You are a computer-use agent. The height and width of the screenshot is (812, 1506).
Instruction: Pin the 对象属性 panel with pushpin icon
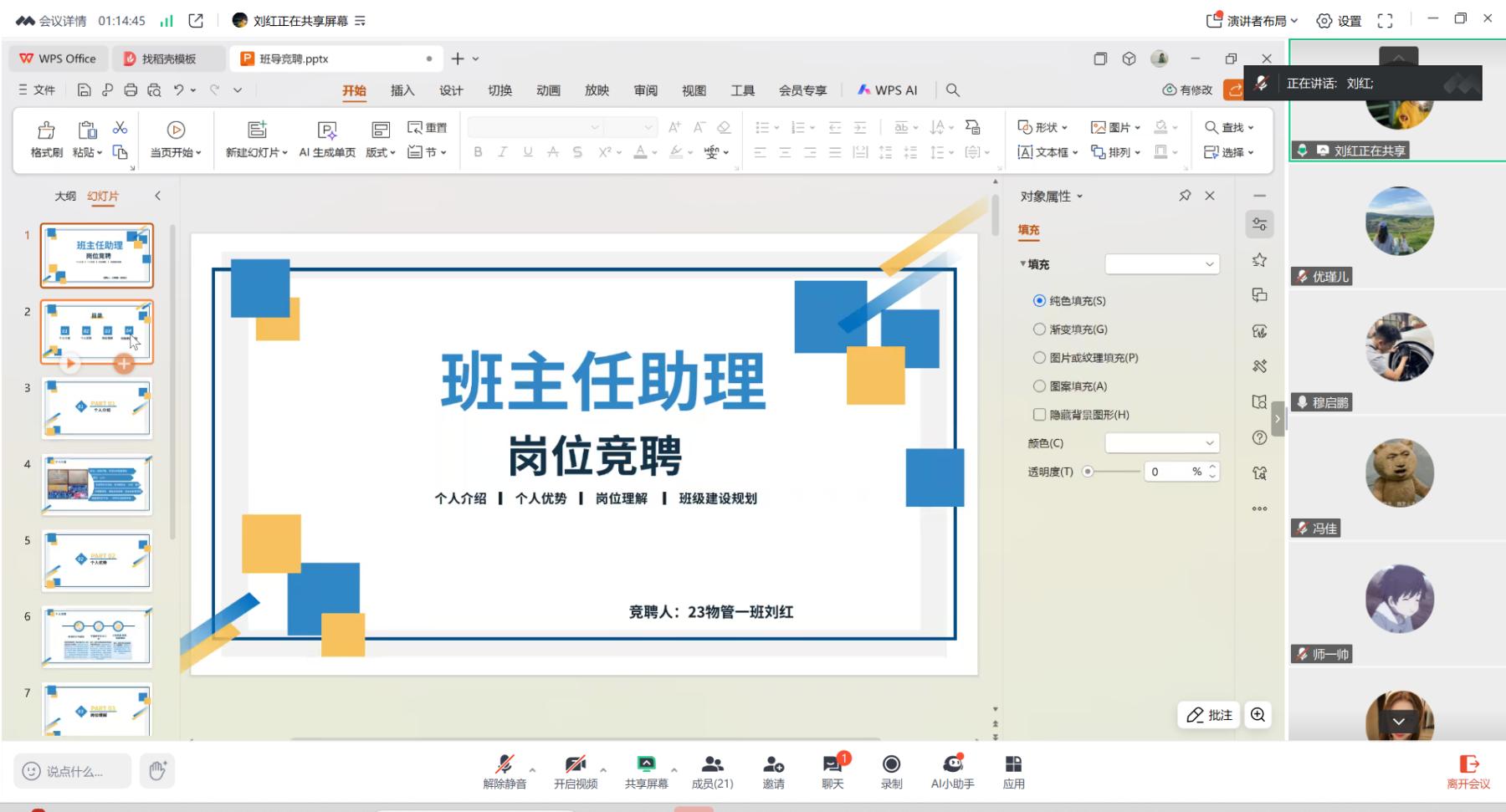coord(1185,196)
